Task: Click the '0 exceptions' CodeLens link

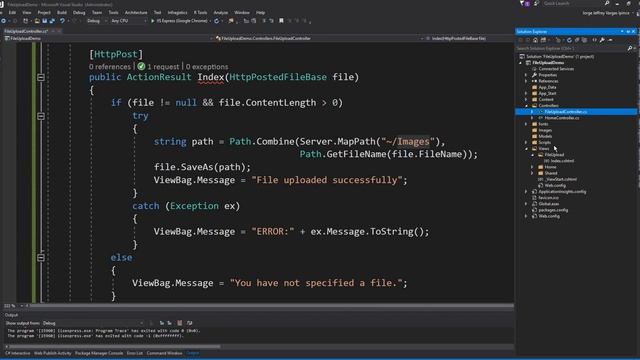Action: tap(207, 67)
